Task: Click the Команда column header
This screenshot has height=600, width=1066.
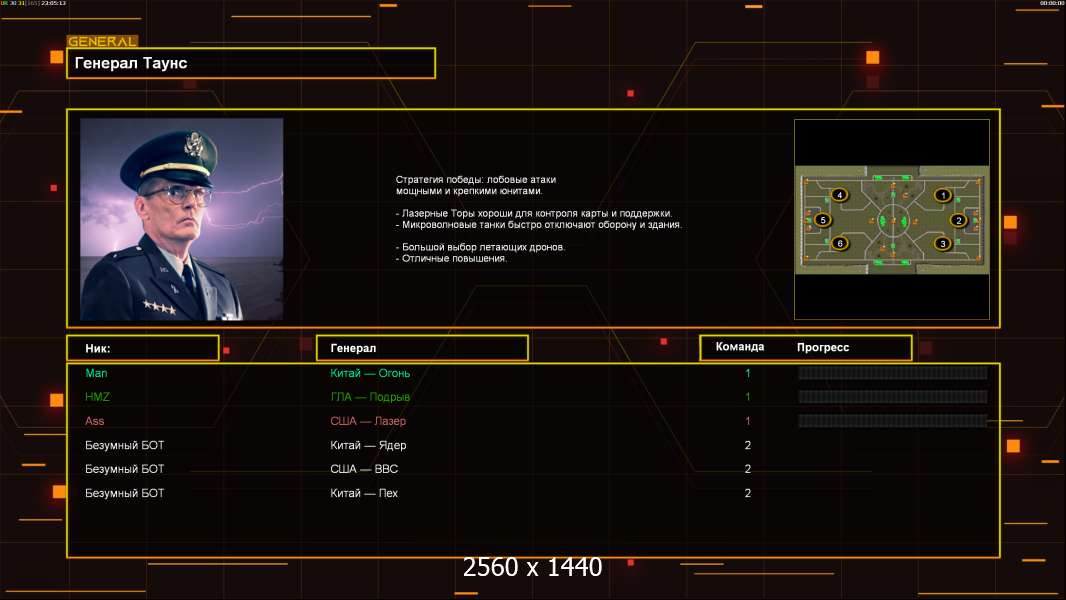Action: (x=740, y=347)
